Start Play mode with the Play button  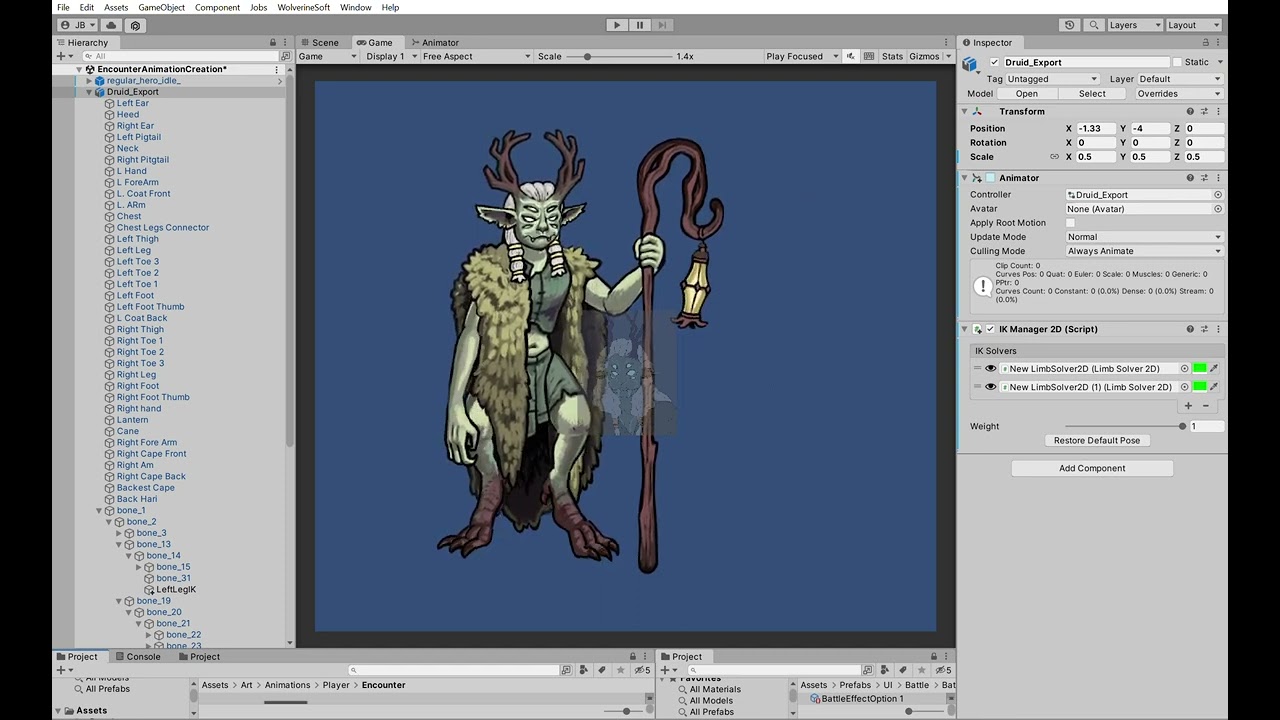click(x=617, y=25)
